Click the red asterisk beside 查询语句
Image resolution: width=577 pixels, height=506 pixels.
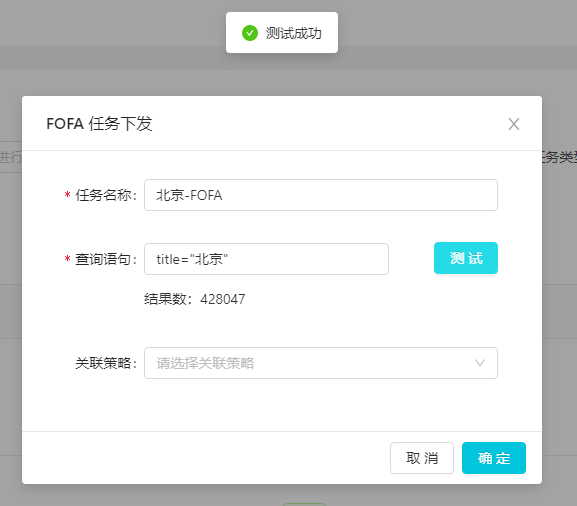point(67,258)
